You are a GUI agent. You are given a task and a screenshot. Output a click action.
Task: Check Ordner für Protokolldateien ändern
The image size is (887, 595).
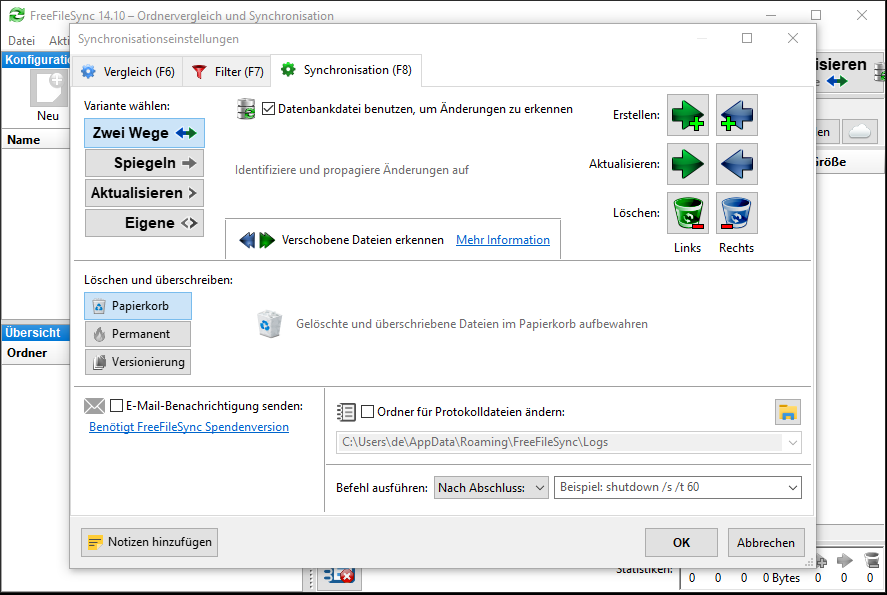pos(368,412)
